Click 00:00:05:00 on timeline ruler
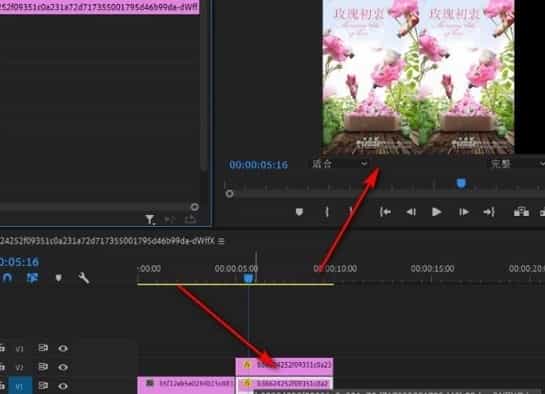Screen dimensions: 545x394 (x=236, y=268)
